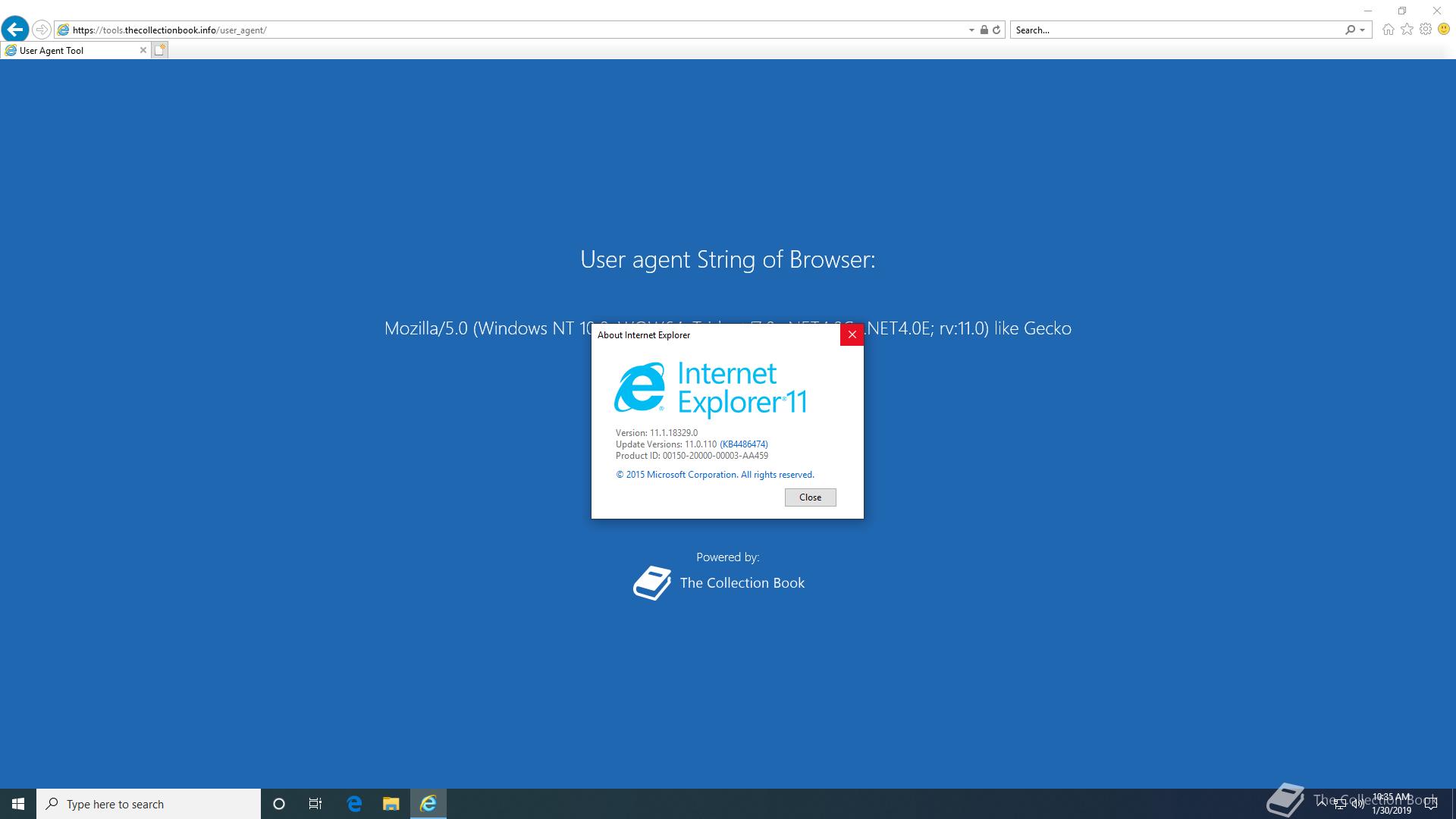The width and height of the screenshot is (1456, 819).
Task: Open Task View on the taskbar
Action: point(315,804)
